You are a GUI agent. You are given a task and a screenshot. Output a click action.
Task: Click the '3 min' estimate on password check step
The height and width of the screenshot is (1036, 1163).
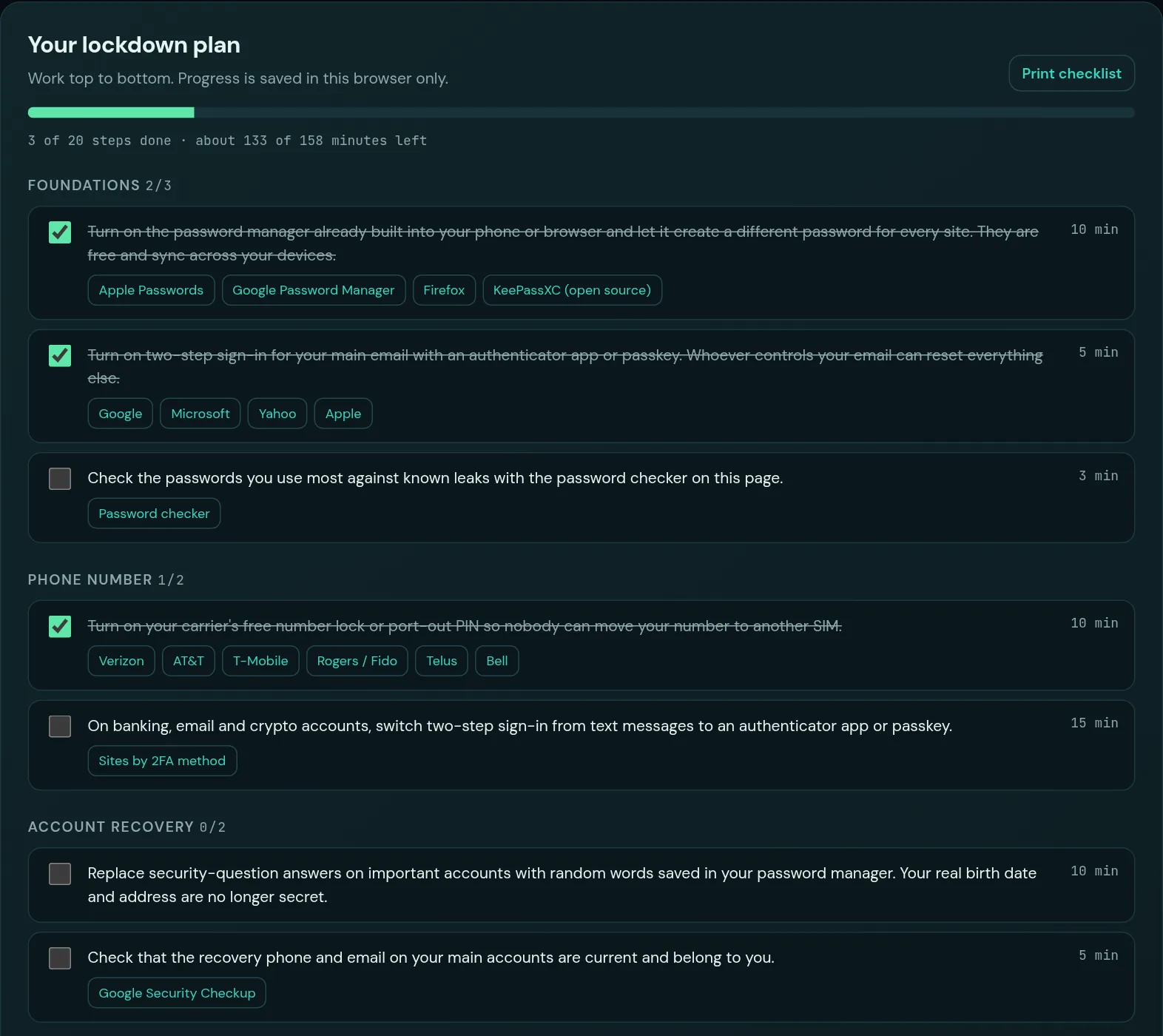1099,476
